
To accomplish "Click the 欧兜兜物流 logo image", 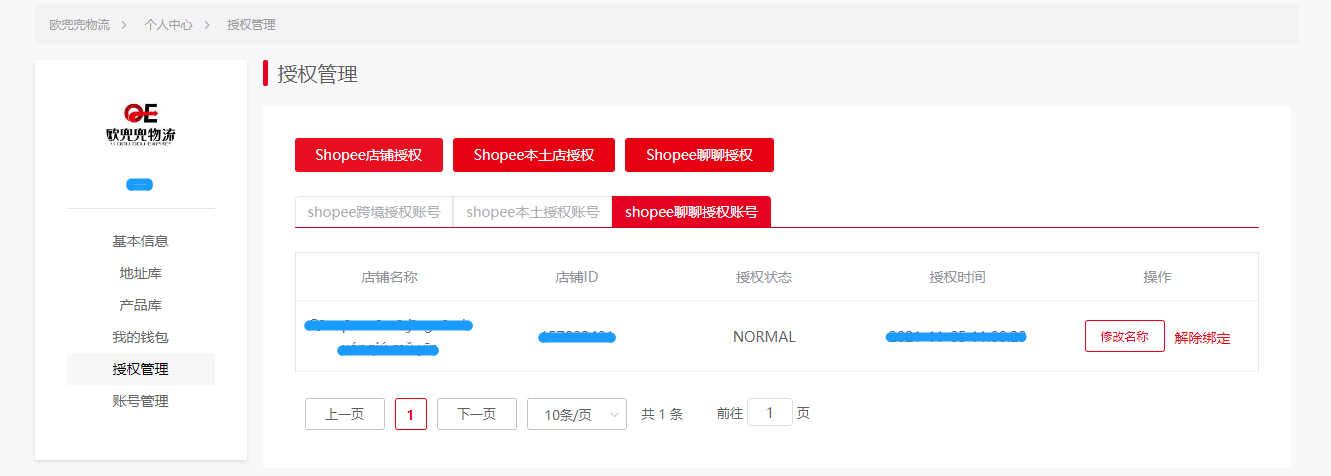I will (x=141, y=125).
